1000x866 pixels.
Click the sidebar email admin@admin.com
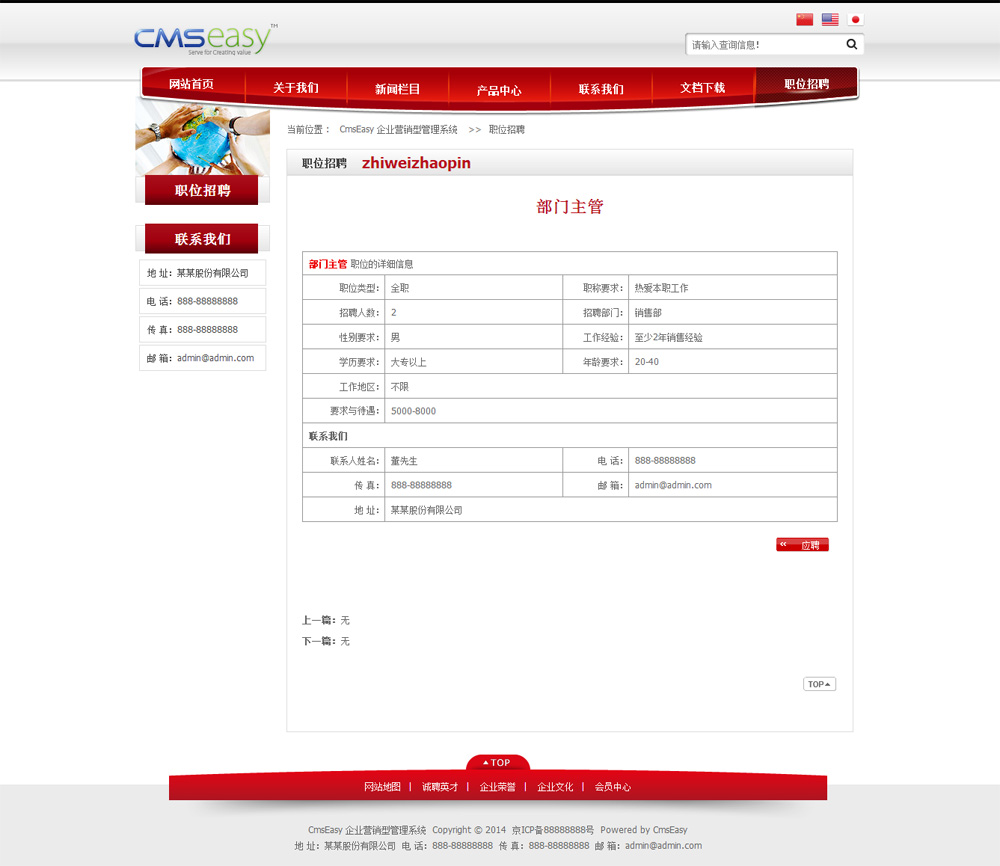[216, 358]
